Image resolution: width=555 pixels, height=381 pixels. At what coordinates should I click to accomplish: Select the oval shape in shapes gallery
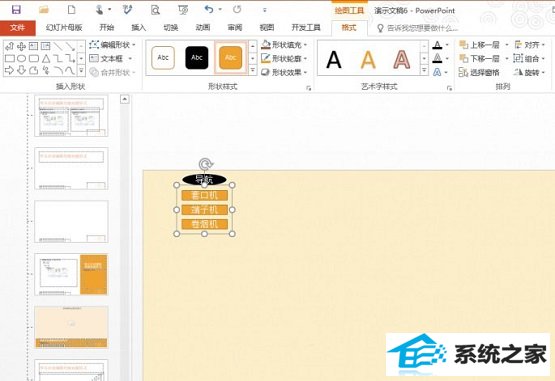coord(22,58)
